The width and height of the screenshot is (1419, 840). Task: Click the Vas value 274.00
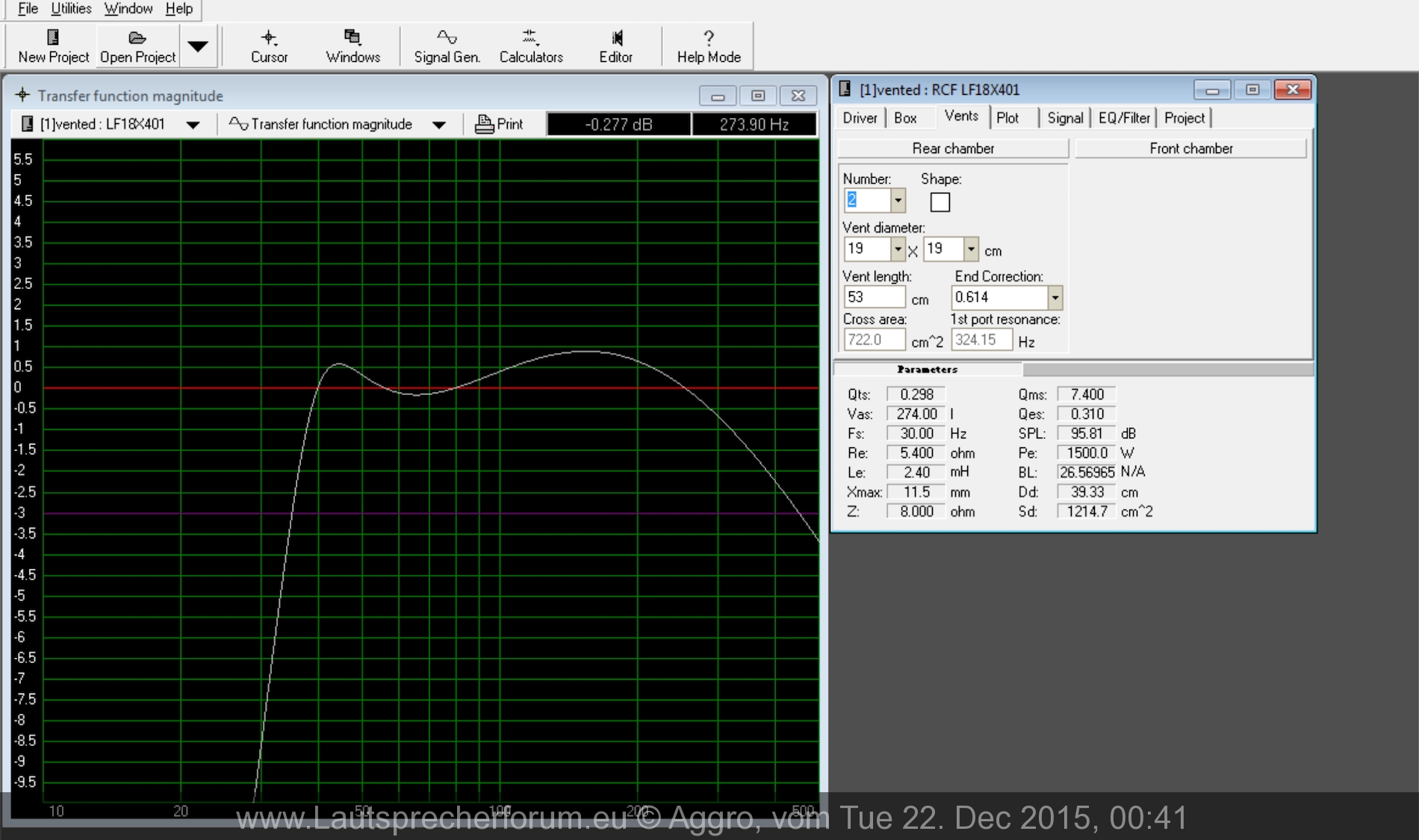tap(916, 414)
